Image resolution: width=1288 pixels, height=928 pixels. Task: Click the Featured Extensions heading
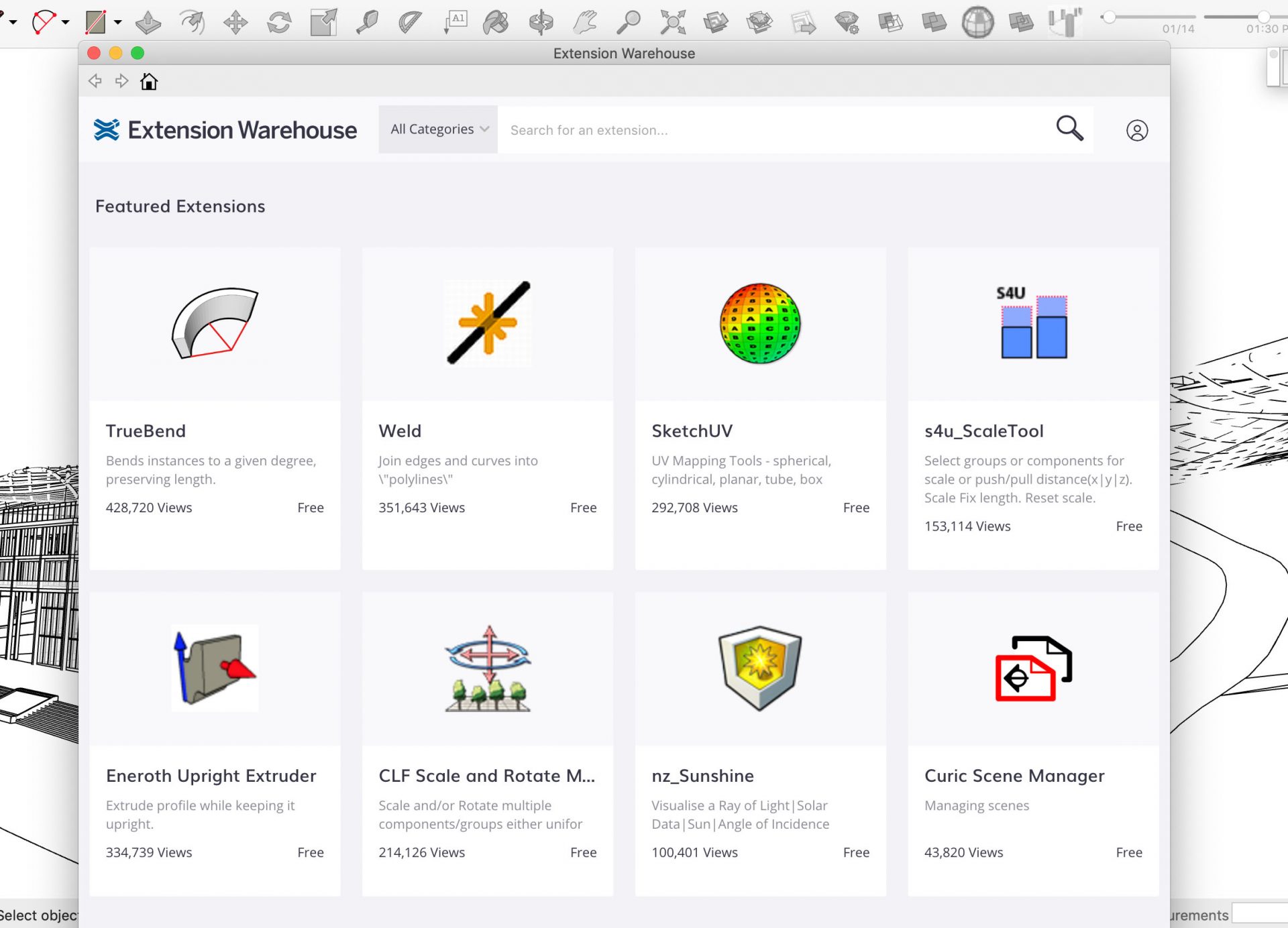(x=180, y=207)
